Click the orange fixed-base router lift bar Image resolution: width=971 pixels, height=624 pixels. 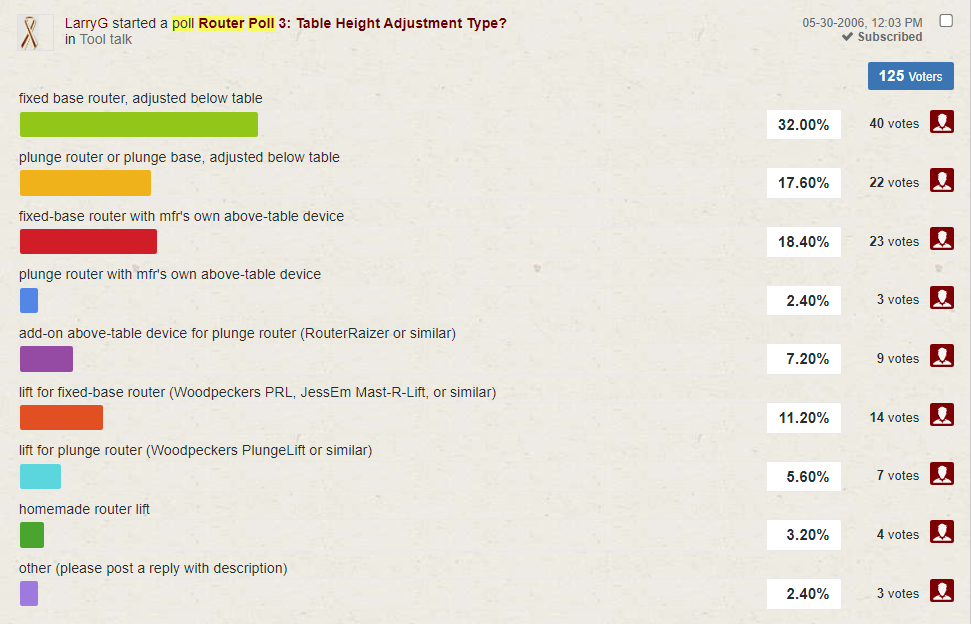click(x=61, y=417)
